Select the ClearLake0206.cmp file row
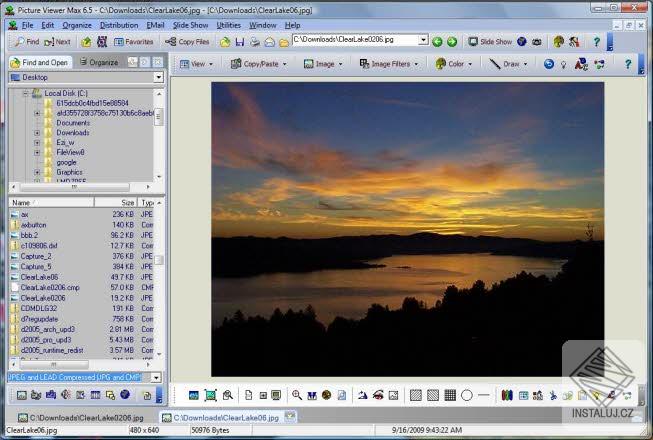653x440 pixels. click(81, 287)
